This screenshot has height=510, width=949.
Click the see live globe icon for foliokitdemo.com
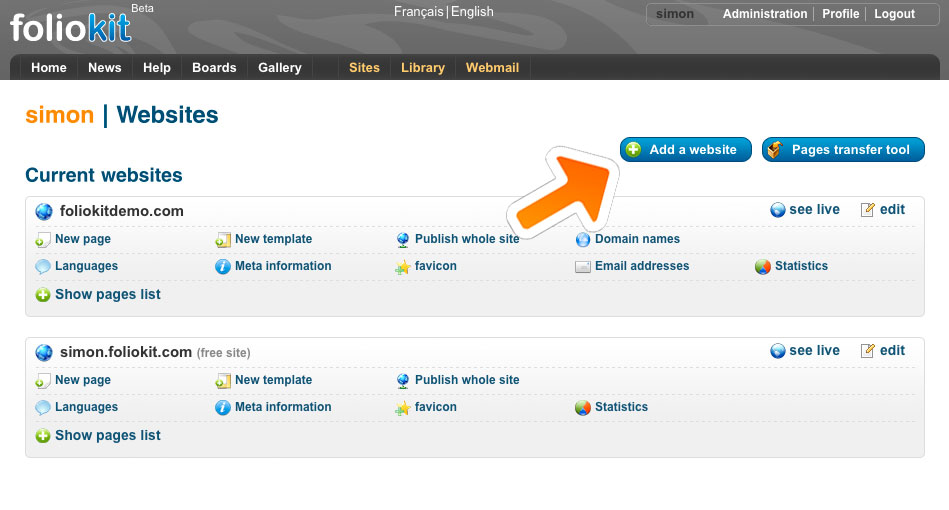(778, 210)
